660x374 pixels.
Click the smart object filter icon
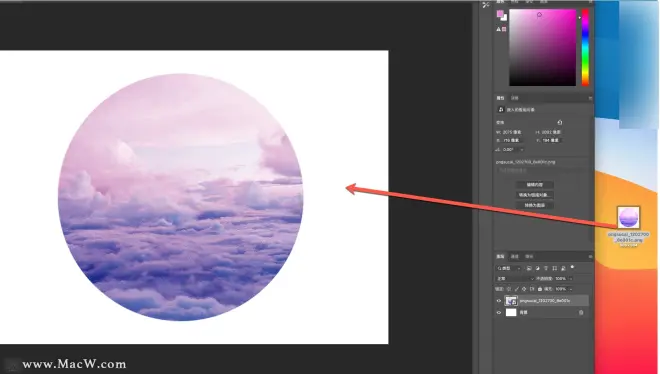point(563,268)
